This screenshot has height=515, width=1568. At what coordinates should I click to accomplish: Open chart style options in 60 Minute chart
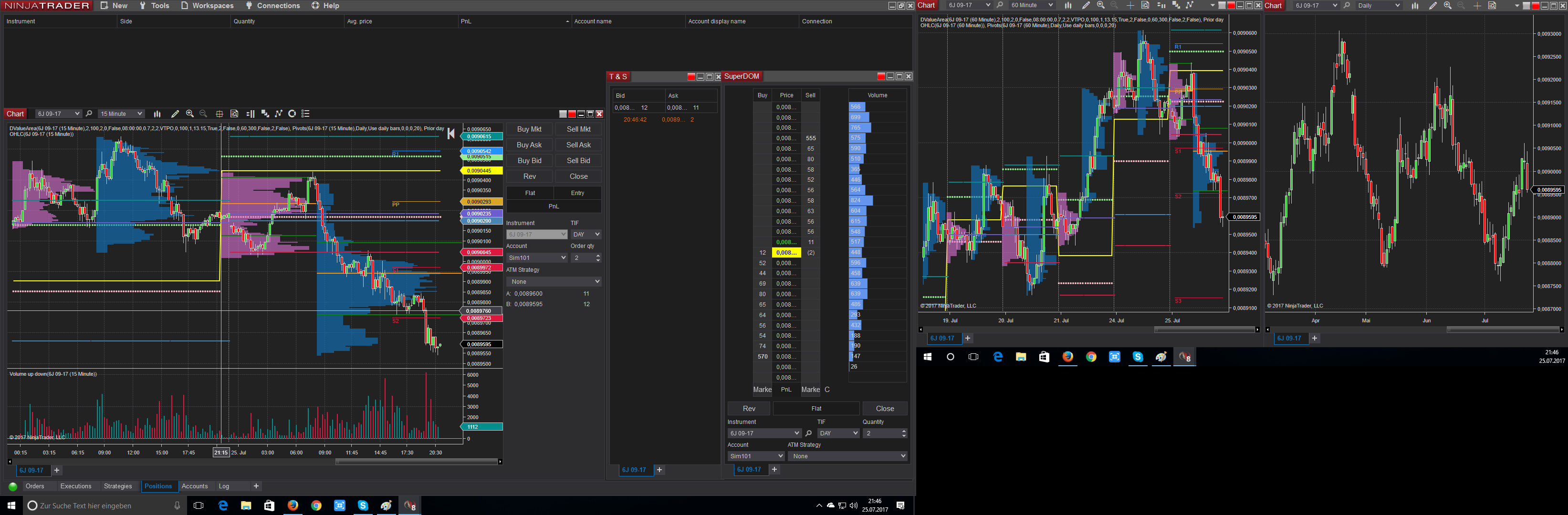pyautogui.click(x=1067, y=5)
